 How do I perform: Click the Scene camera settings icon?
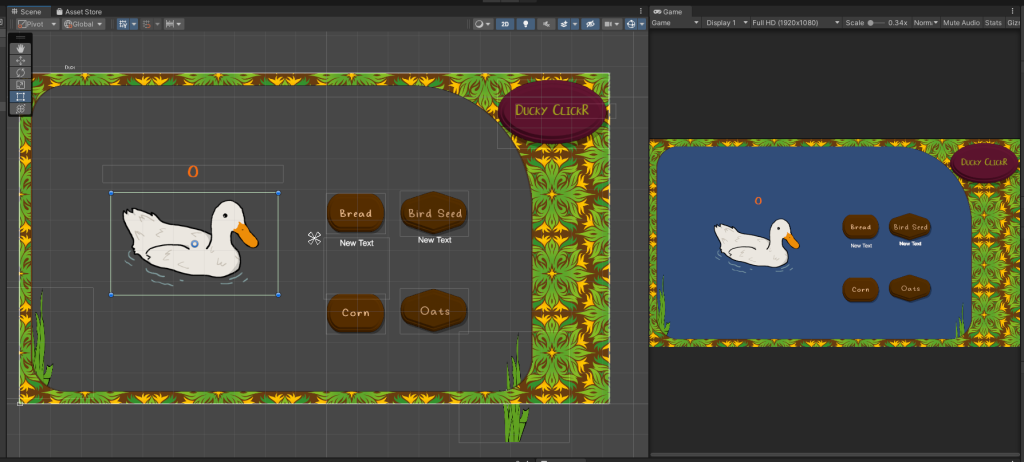coord(610,23)
